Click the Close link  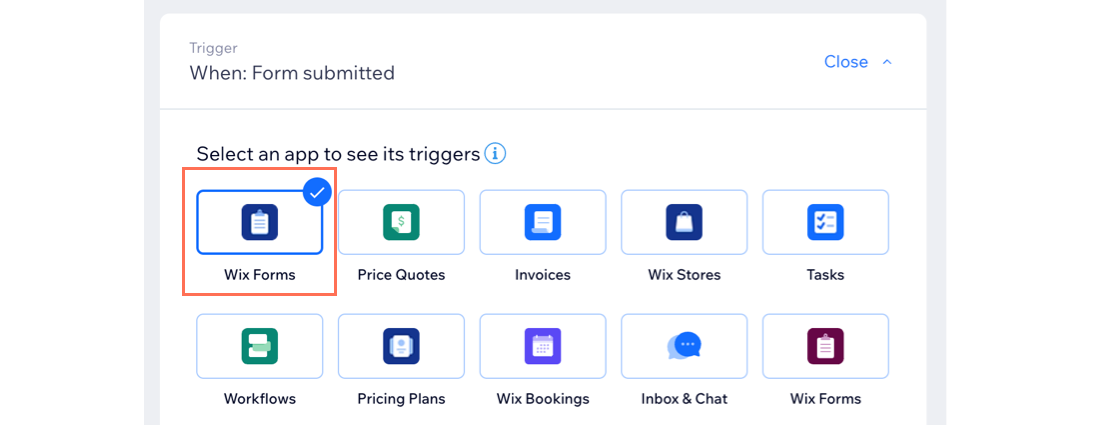[x=846, y=62]
